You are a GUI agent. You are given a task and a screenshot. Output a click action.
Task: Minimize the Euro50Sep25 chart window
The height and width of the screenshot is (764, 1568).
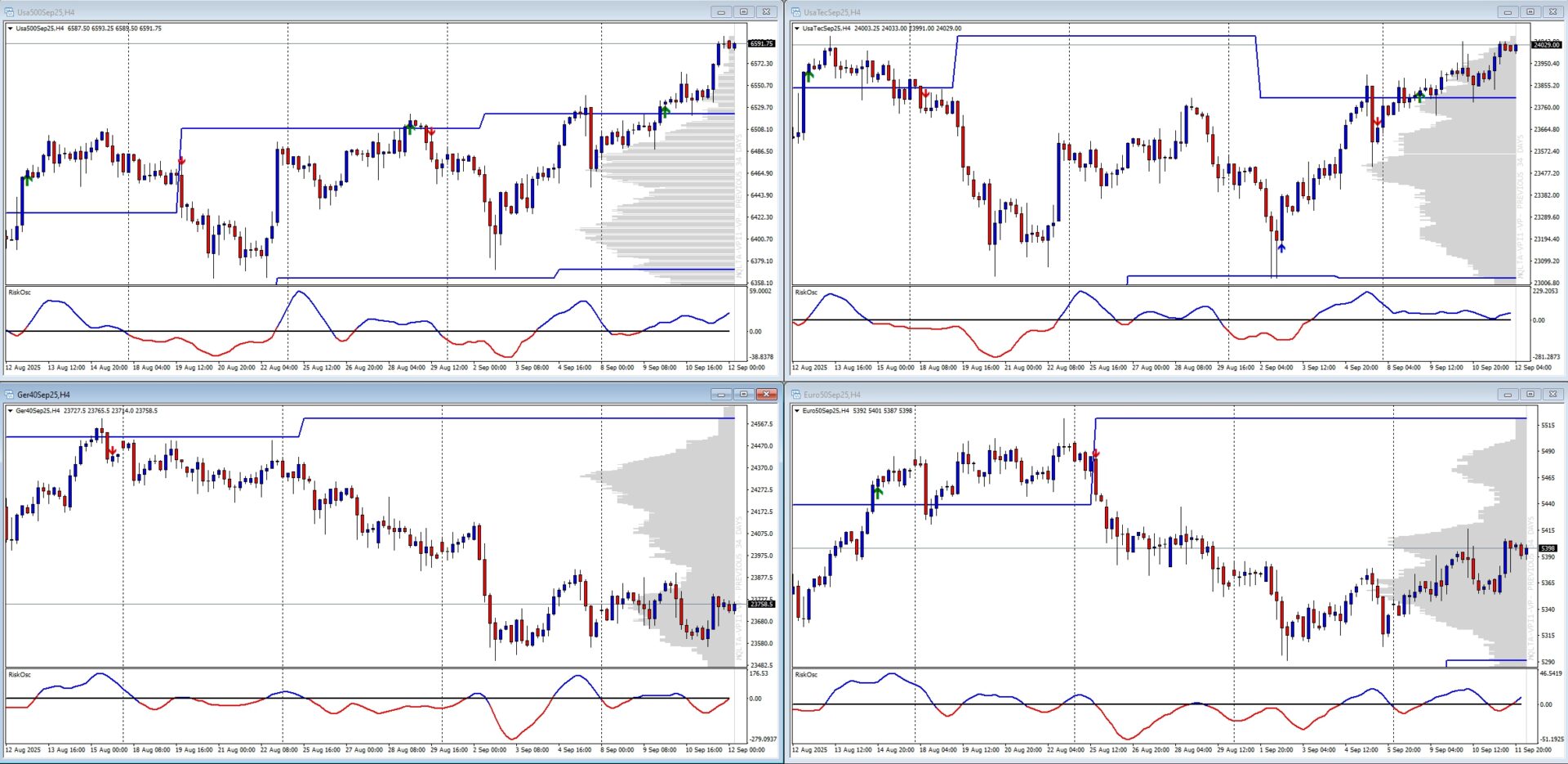(x=1508, y=395)
